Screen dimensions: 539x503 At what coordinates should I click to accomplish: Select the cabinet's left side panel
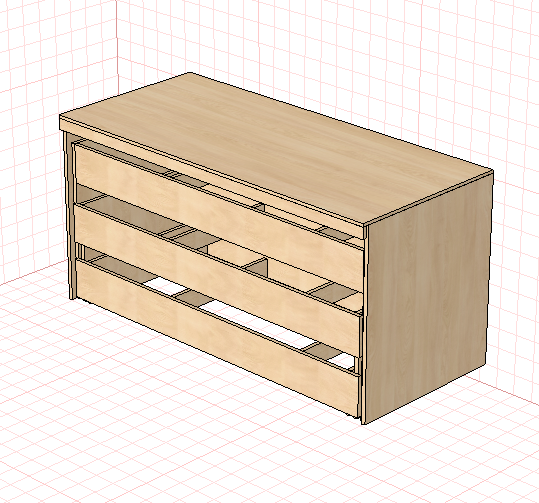coord(70,215)
